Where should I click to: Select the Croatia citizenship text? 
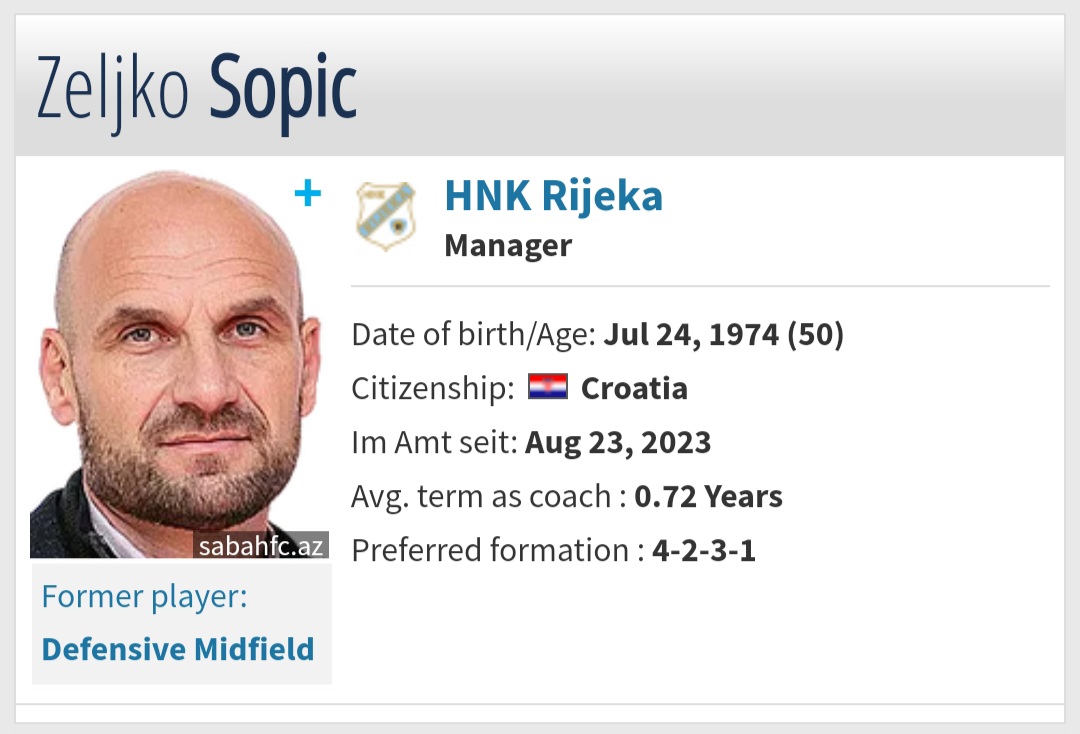[x=634, y=388]
